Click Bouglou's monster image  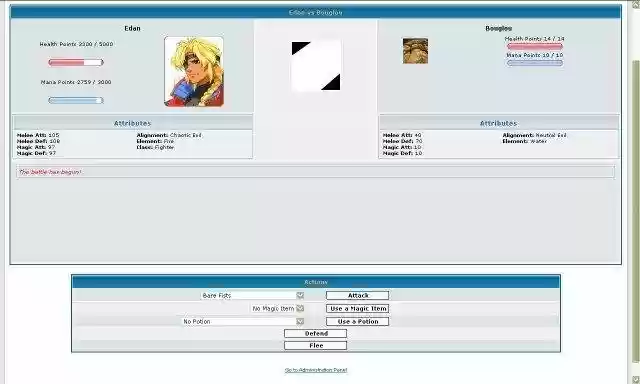(x=416, y=51)
